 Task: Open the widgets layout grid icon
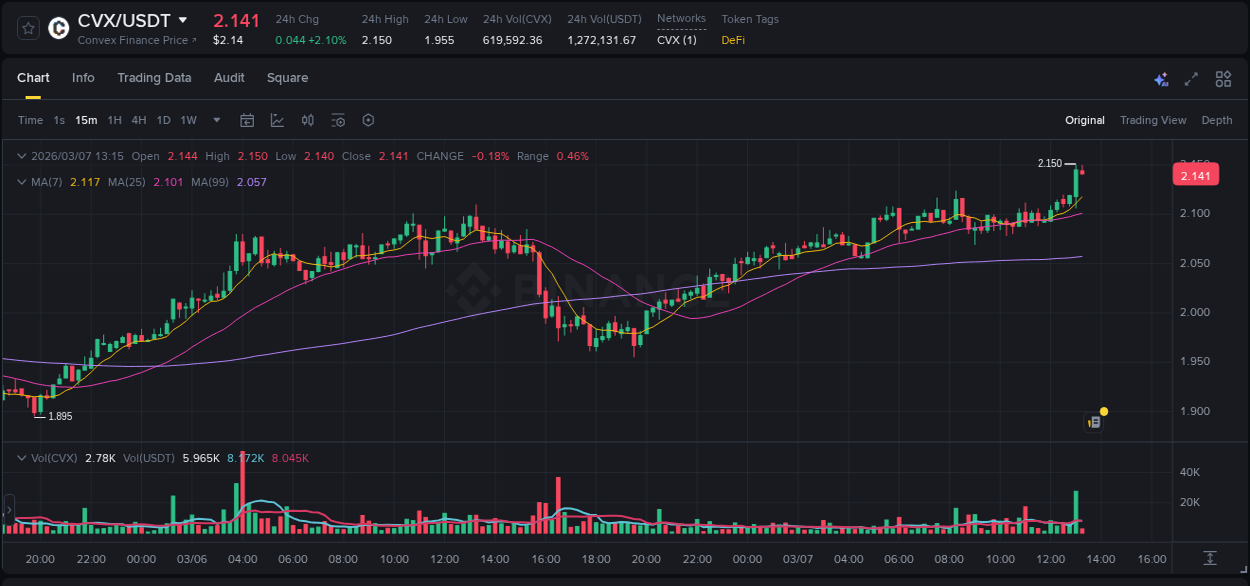pyautogui.click(x=1221, y=78)
